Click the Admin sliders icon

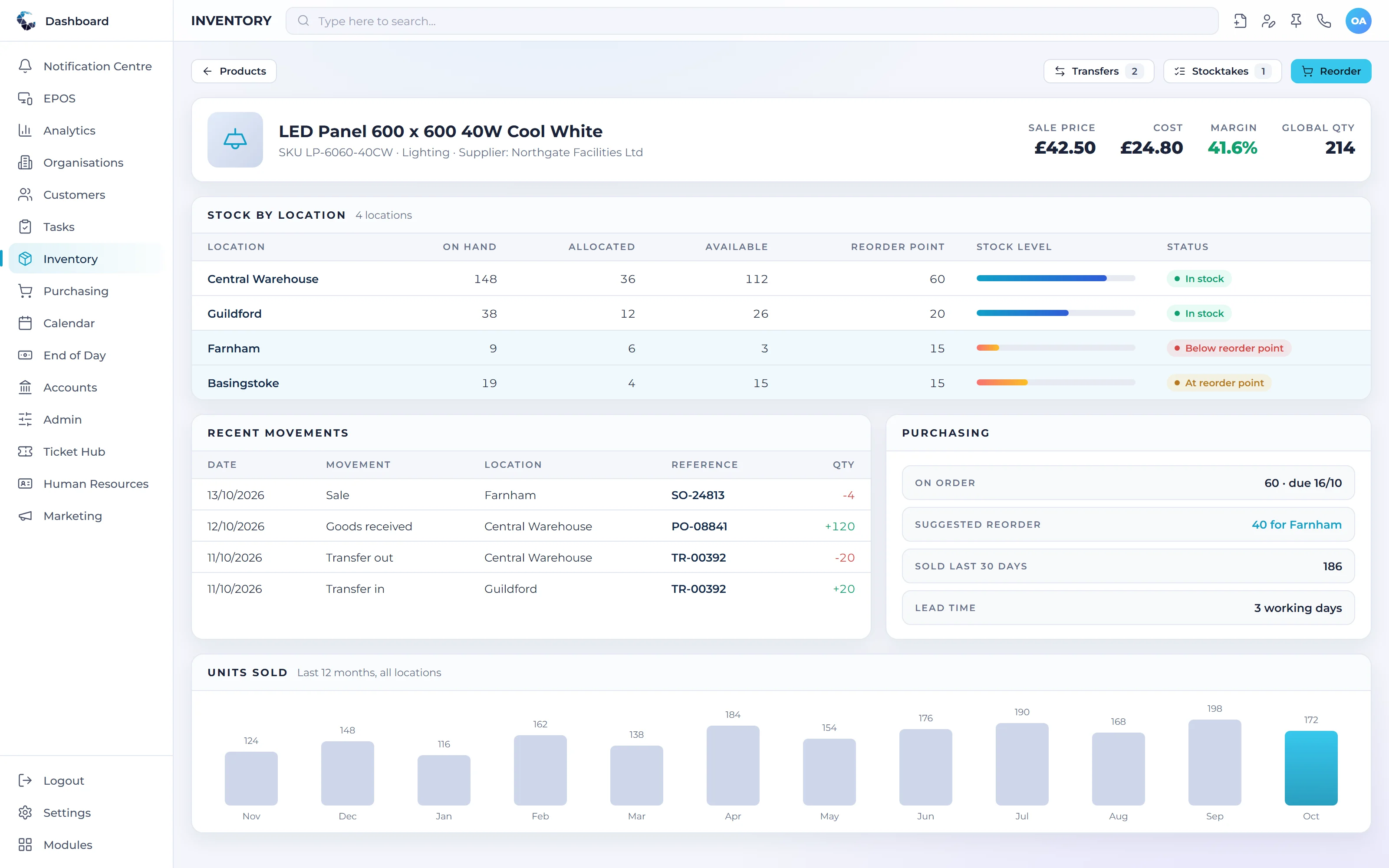coord(25,420)
